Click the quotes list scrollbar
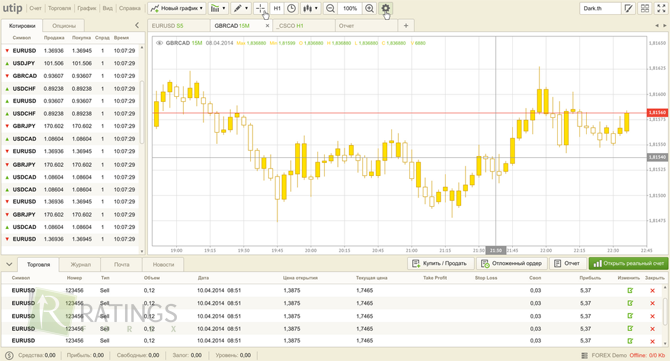 click(142, 112)
